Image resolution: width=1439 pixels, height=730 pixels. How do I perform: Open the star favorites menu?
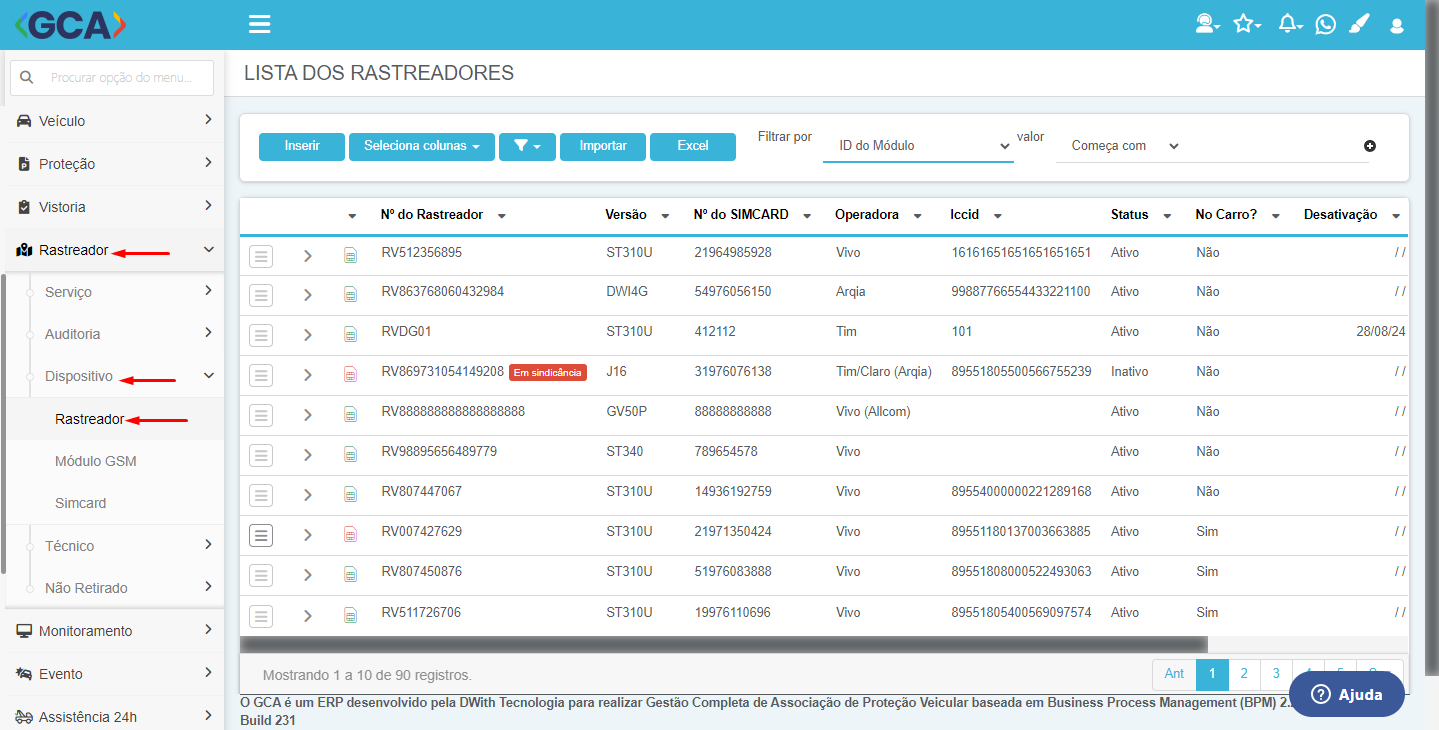1247,24
